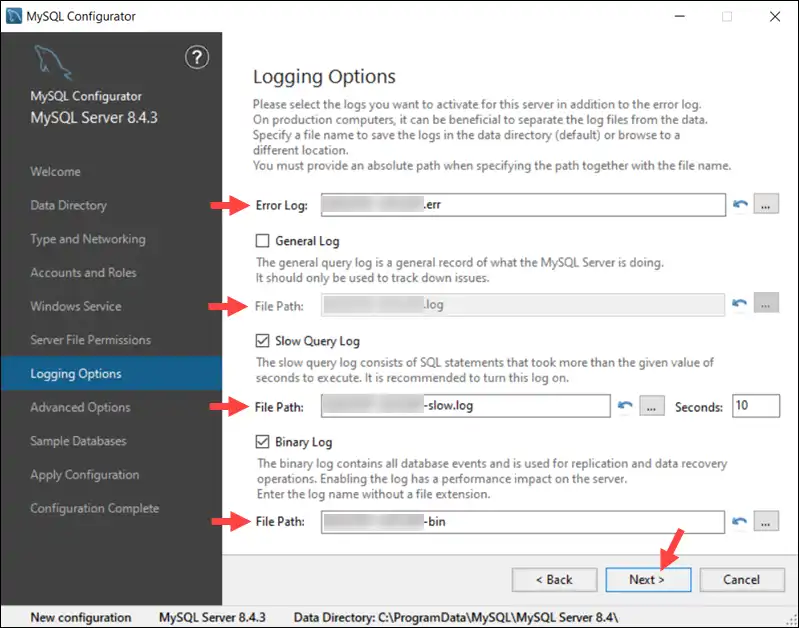This screenshot has width=799, height=628.
Task: Click into the Error Log path field
Action: pos(523,204)
